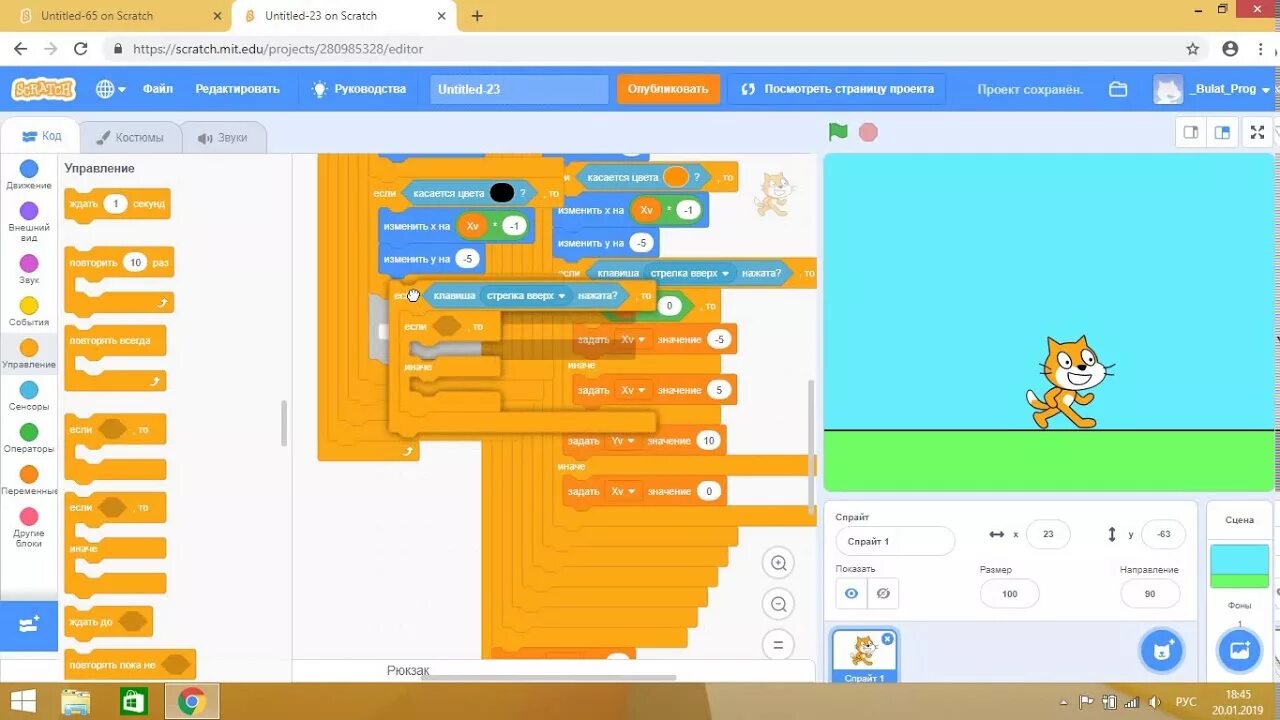Image resolution: width=1280 pixels, height=720 pixels.
Task: Bookmark this page with the star
Action: [1192, 49]
